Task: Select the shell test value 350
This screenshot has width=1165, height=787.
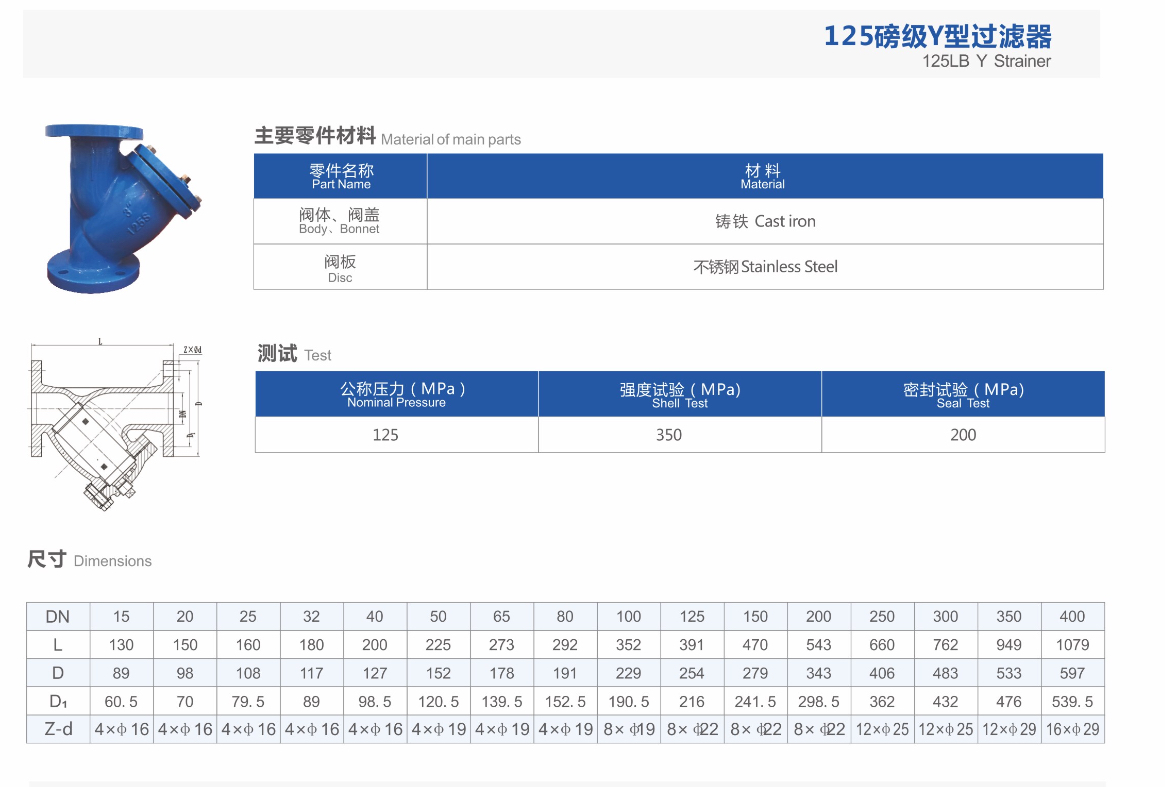Action: (x=669, y=435)
